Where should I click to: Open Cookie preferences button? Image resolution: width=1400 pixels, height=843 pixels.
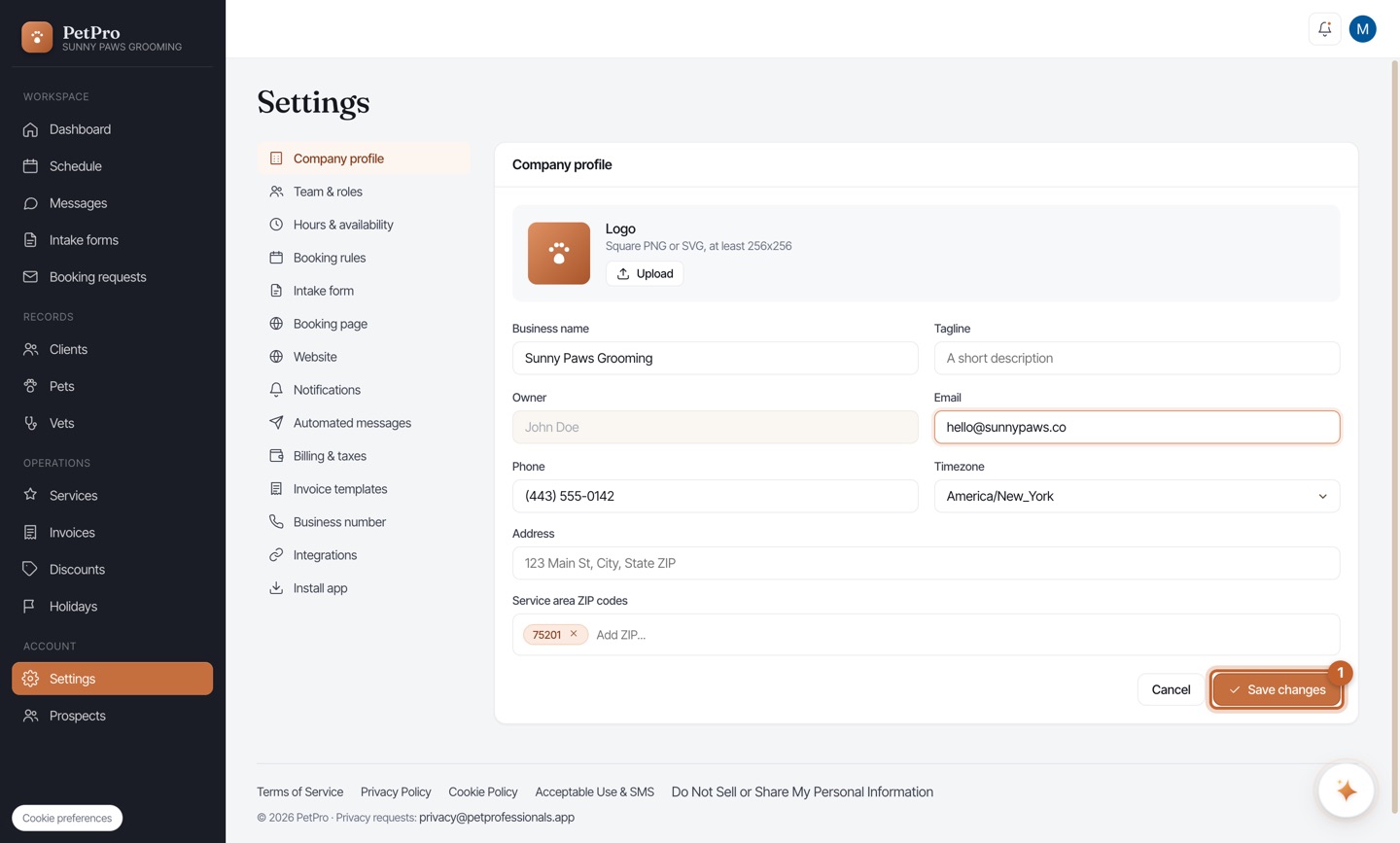pyautogui.click(x=67, y=818)
